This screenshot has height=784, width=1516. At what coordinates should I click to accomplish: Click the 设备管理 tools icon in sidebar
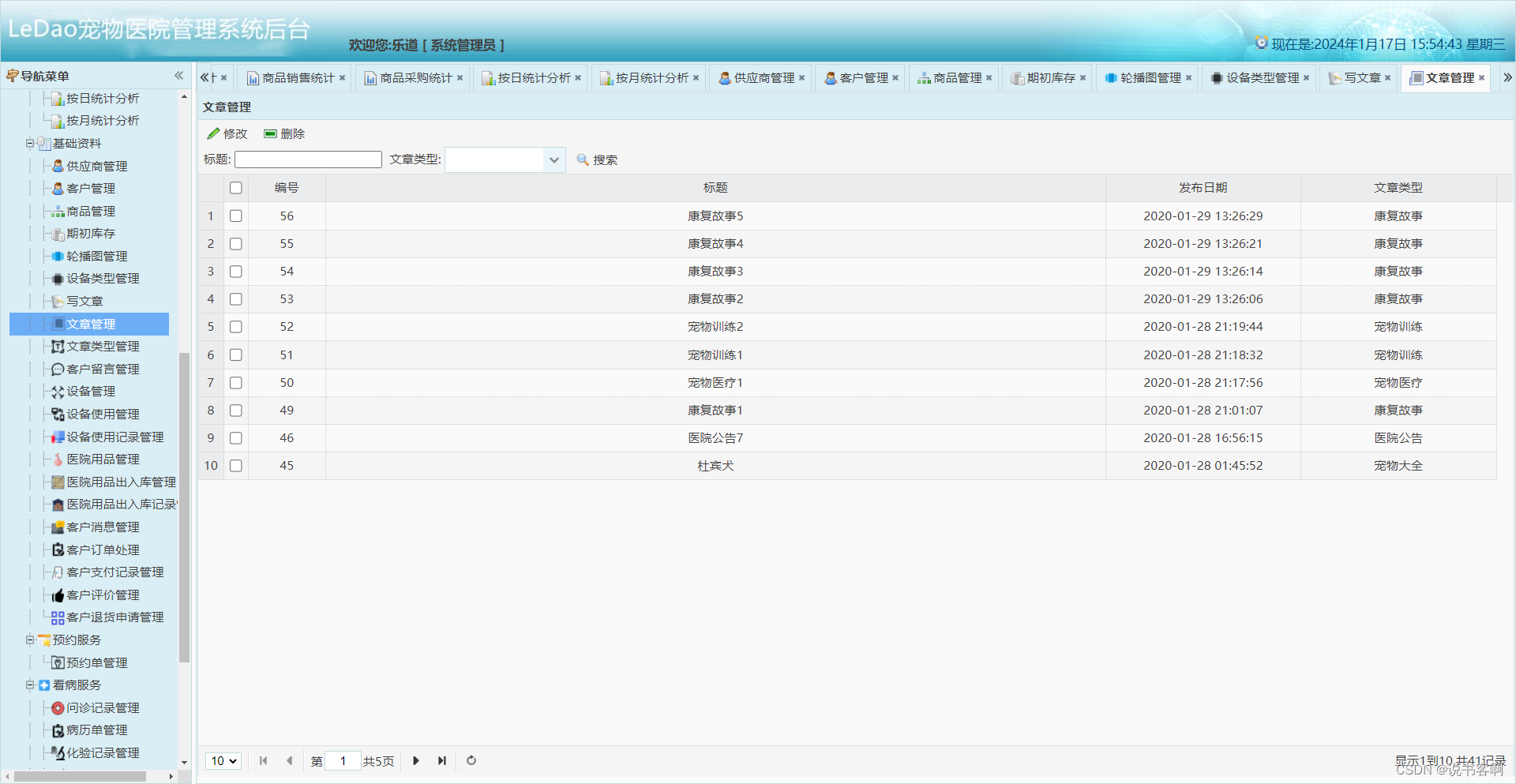pyautogui.click(x=58, y=392)
